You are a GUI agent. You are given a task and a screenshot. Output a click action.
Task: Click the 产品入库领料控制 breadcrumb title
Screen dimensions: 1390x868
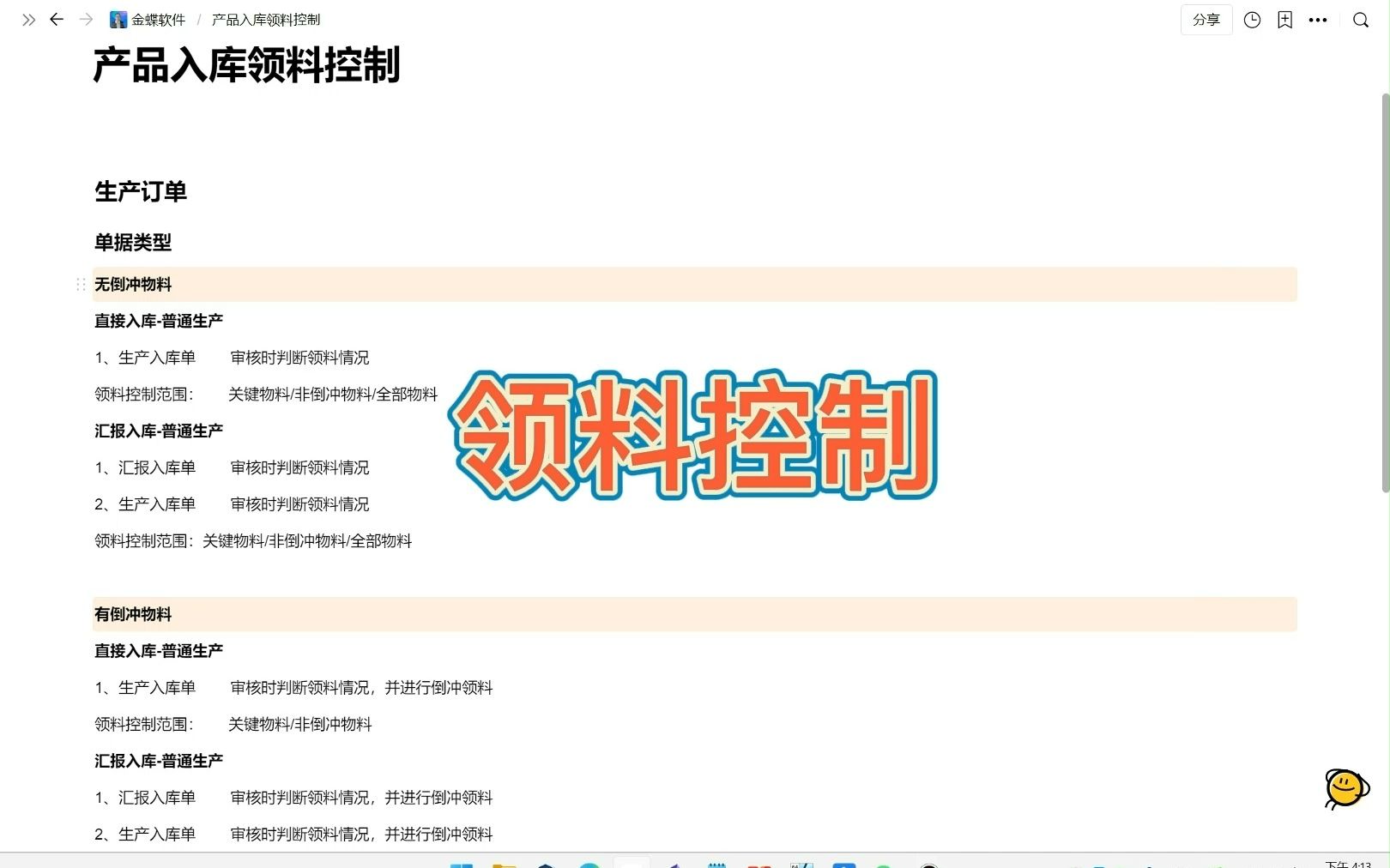pos(266,20)
